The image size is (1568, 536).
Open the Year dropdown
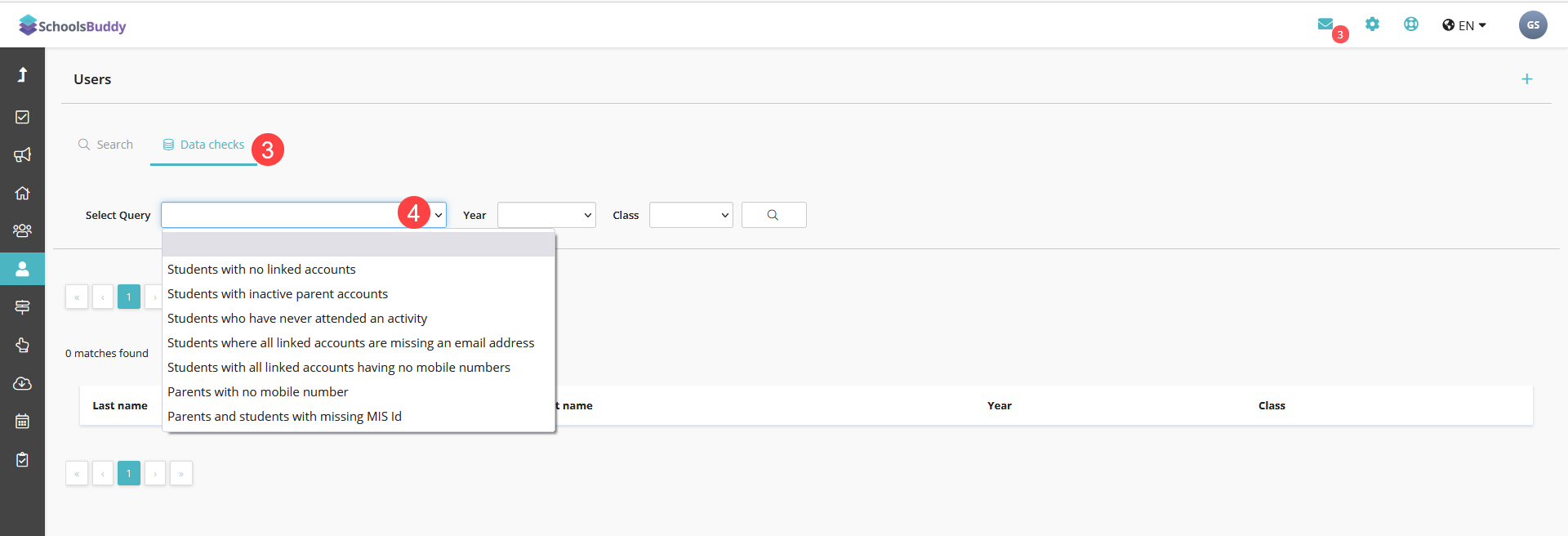click(546, 215)
